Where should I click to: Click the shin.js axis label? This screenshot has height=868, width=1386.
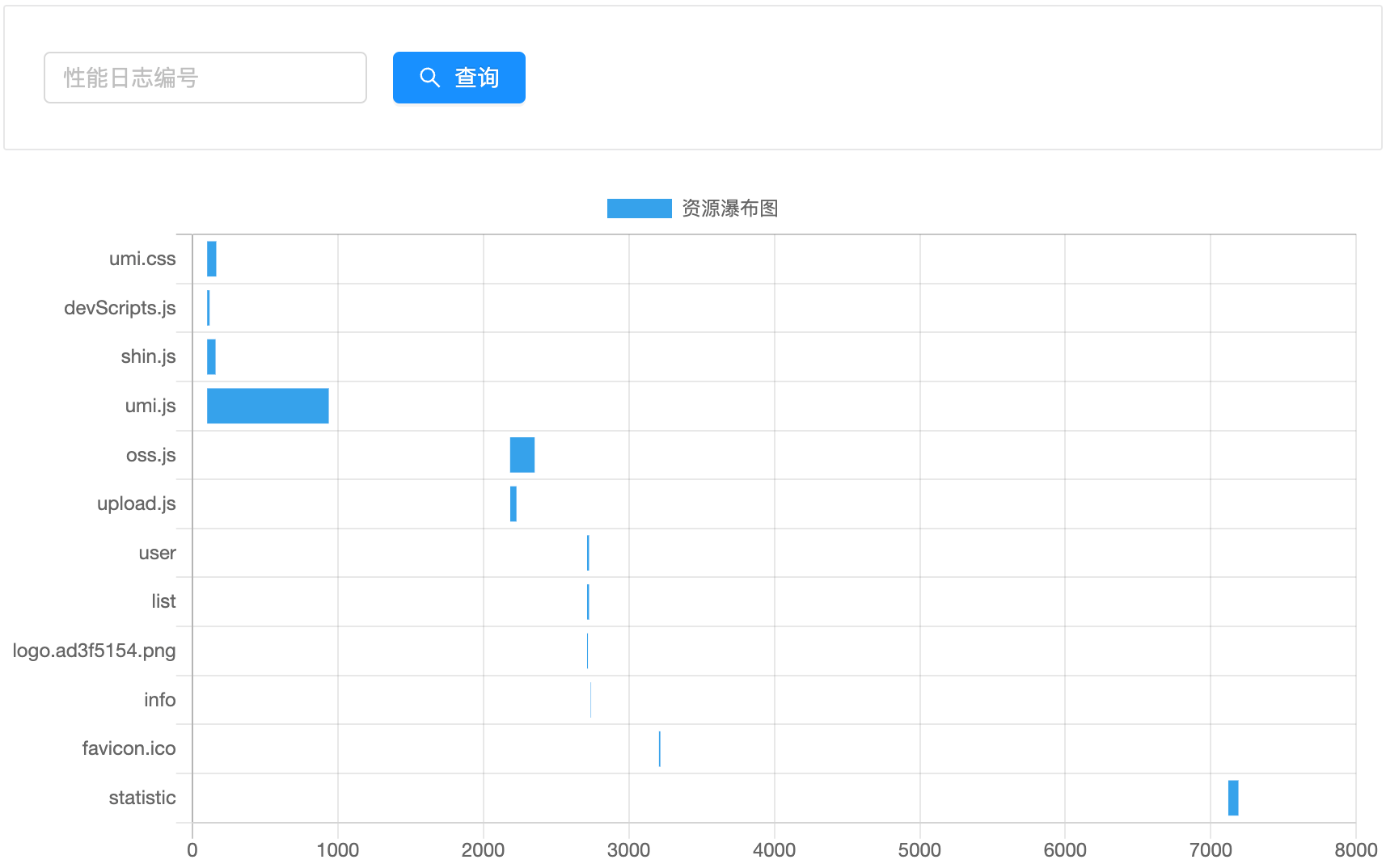pyautogui.click(x=148, y=356)
